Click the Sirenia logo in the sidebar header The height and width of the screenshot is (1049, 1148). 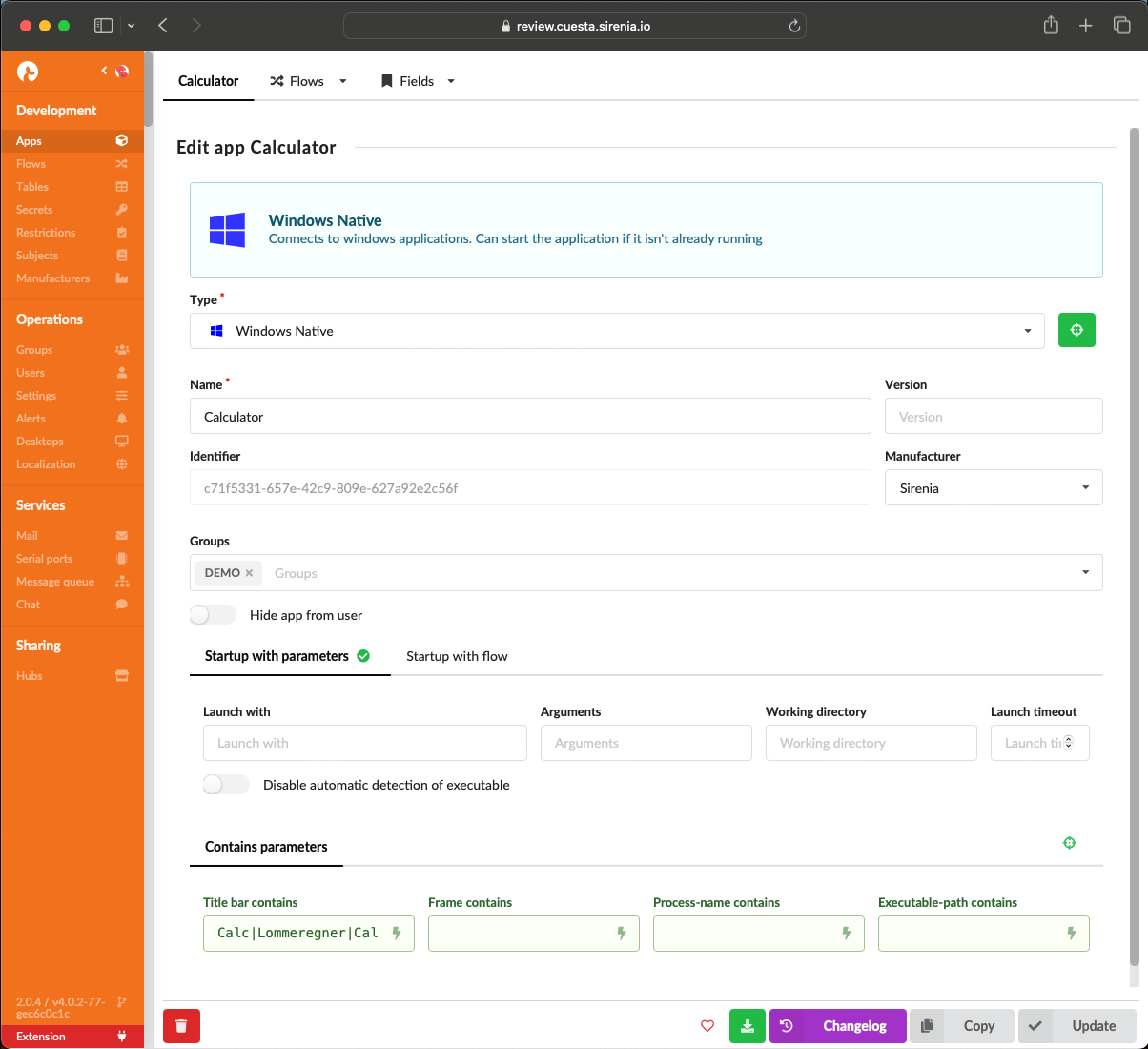coord(28,72)
